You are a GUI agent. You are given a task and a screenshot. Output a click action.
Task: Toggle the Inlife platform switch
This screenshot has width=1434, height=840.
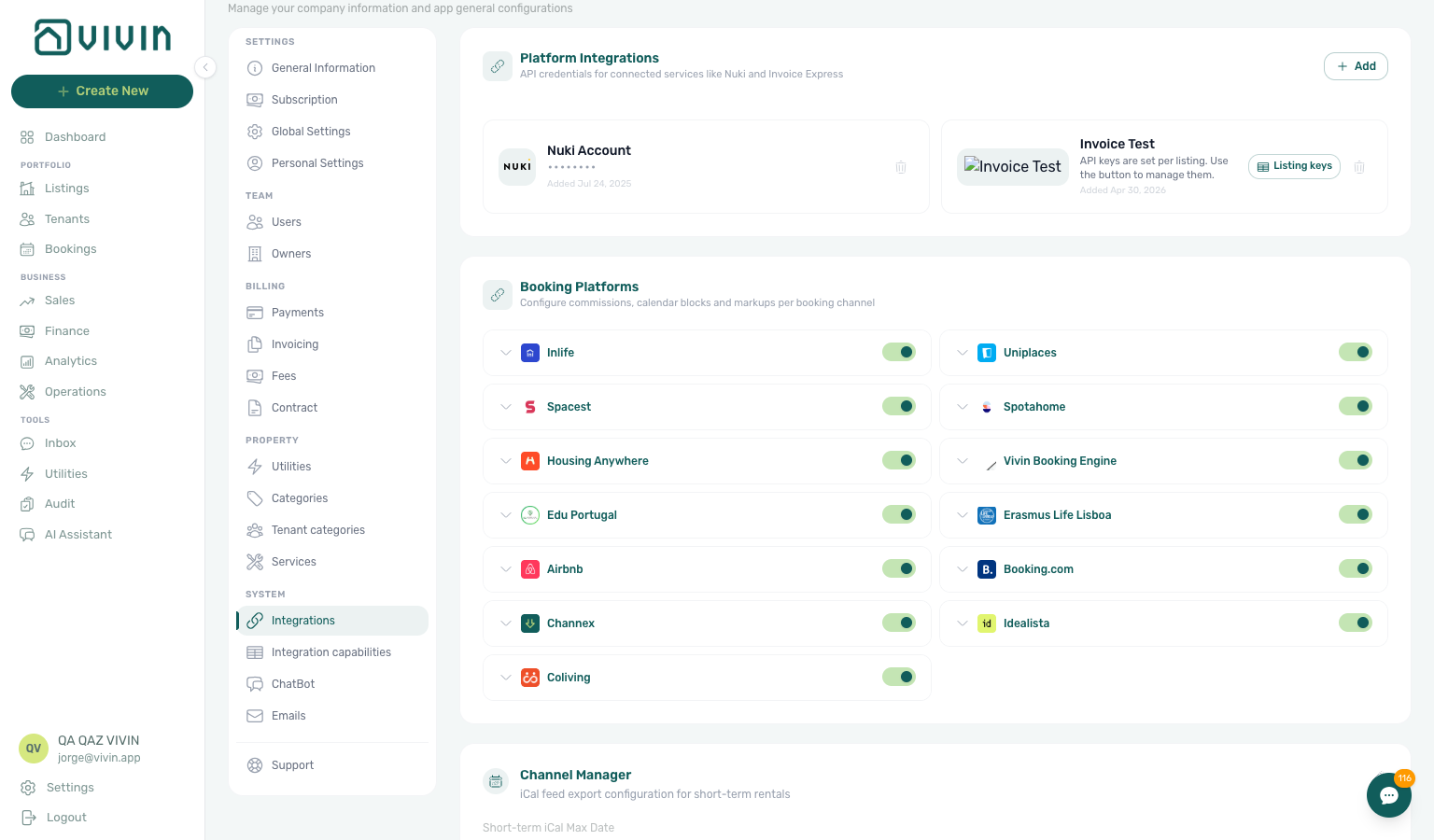pos(899,352)
